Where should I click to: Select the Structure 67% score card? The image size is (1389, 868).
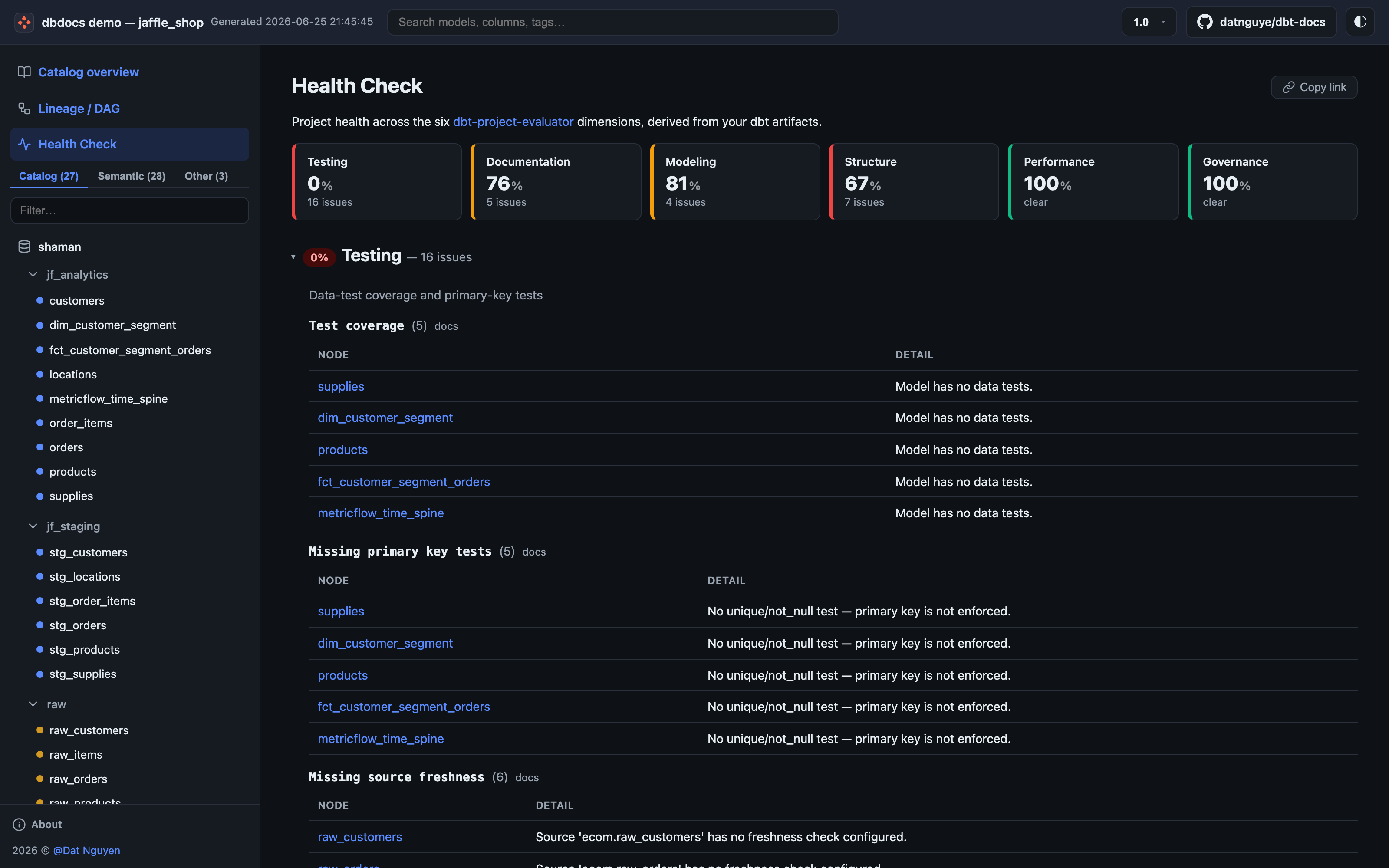click(914, 182)
